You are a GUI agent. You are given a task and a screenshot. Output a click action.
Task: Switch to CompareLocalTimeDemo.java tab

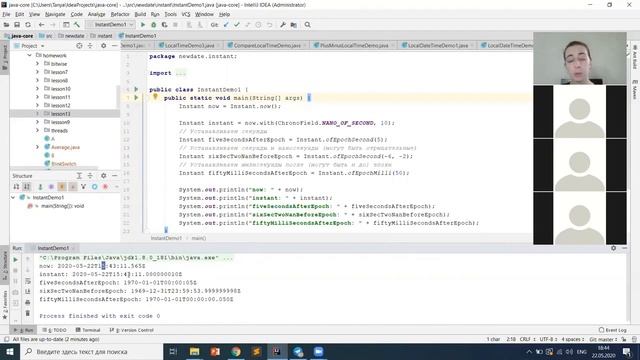267,45
